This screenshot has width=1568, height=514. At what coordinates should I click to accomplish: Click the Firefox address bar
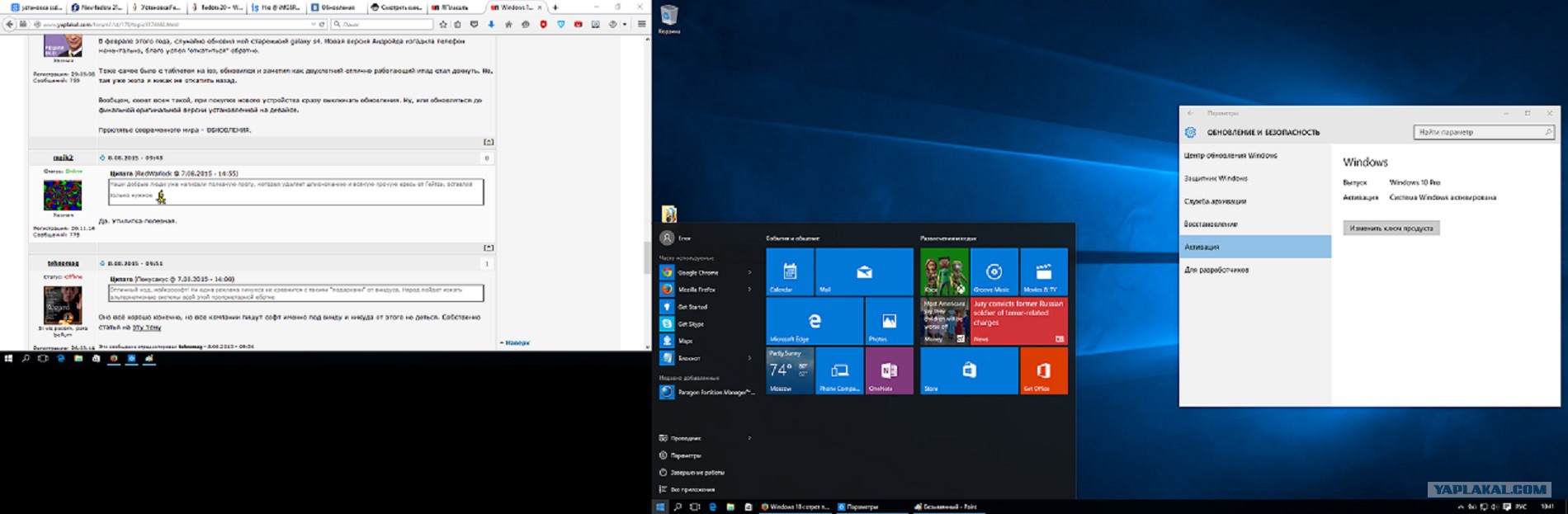coord(173,25)
